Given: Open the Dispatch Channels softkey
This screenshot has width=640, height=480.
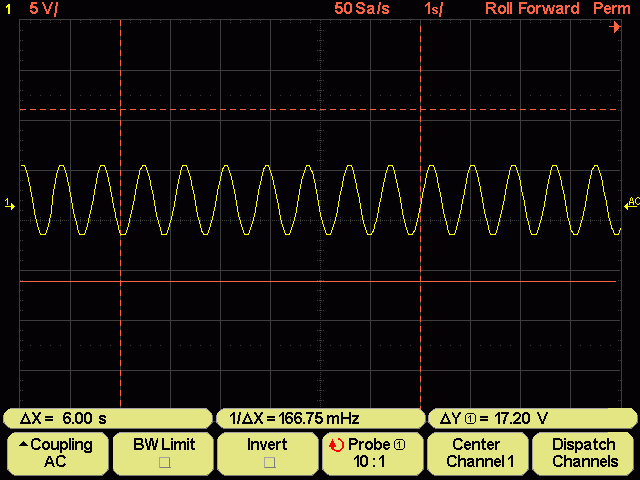Looking at the screenshot, I should tap(584, 453).
